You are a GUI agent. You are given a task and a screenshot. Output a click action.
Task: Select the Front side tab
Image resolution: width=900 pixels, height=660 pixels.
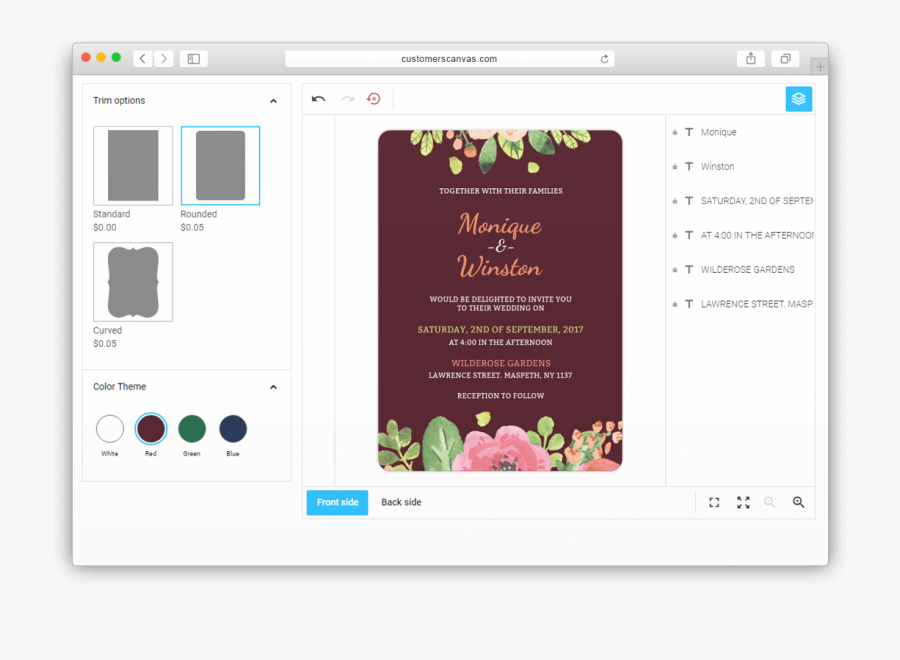[337, 502]
